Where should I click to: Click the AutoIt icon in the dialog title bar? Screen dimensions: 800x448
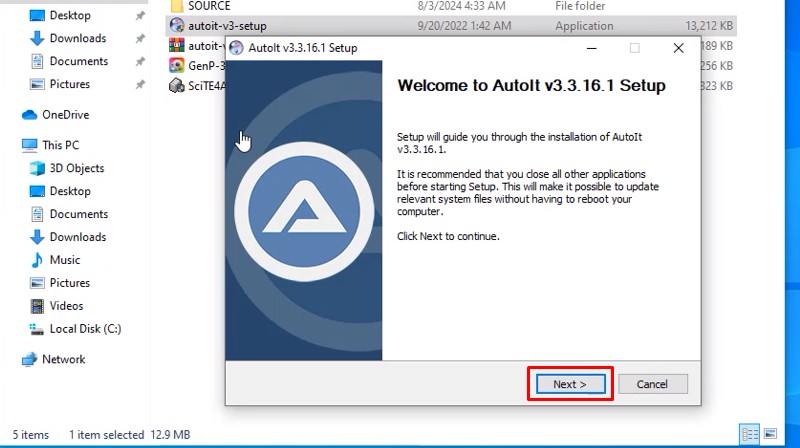237,48
